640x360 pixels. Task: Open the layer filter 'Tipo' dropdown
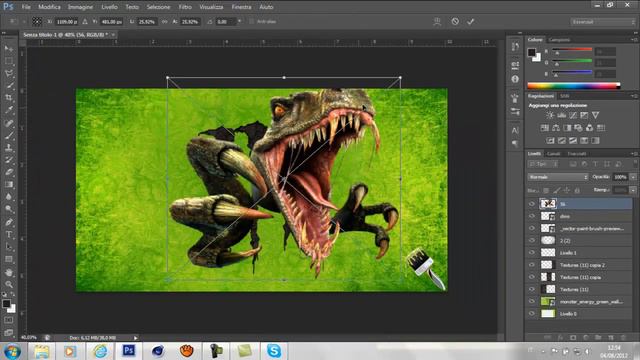(543, 164)
